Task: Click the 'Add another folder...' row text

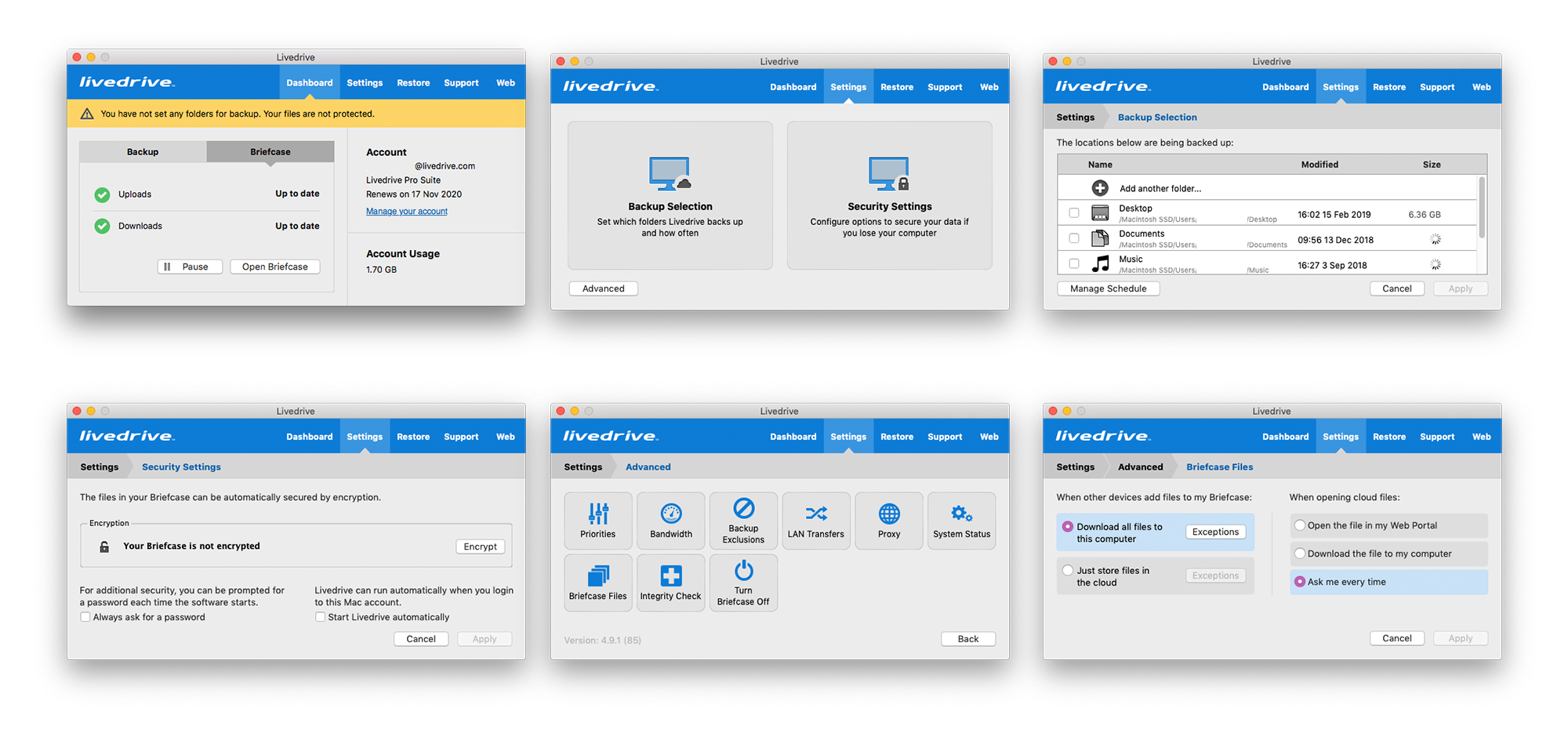Action: 1160,189
